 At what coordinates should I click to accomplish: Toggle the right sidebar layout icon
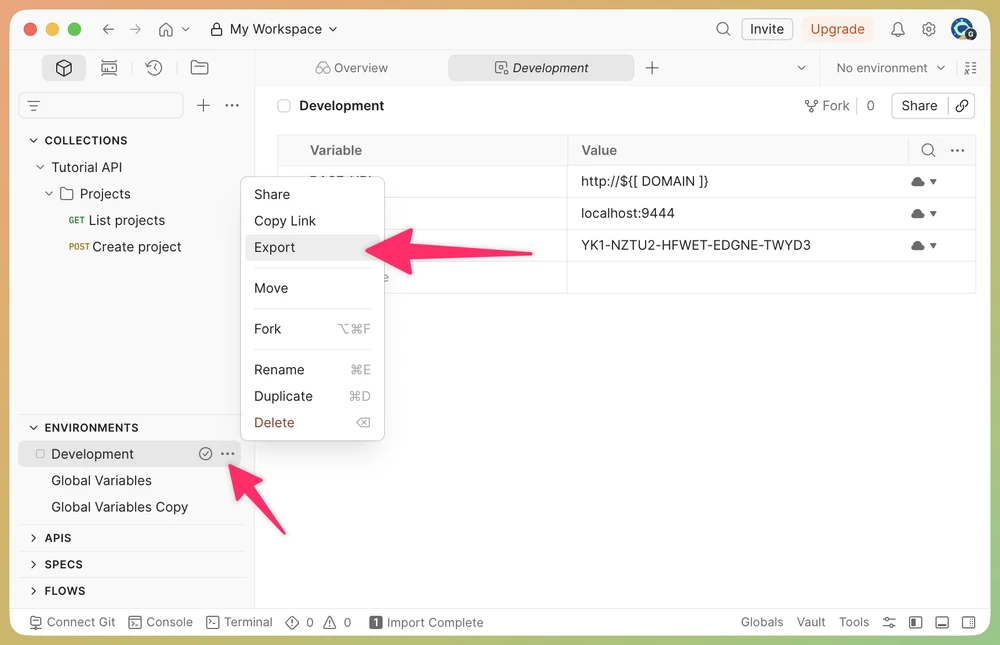[968, 622]
